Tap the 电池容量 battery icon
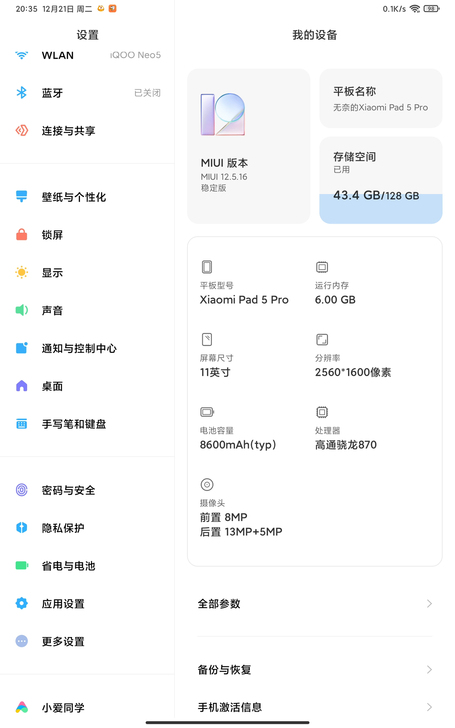The image size is (455, 728). pos(207,412)
